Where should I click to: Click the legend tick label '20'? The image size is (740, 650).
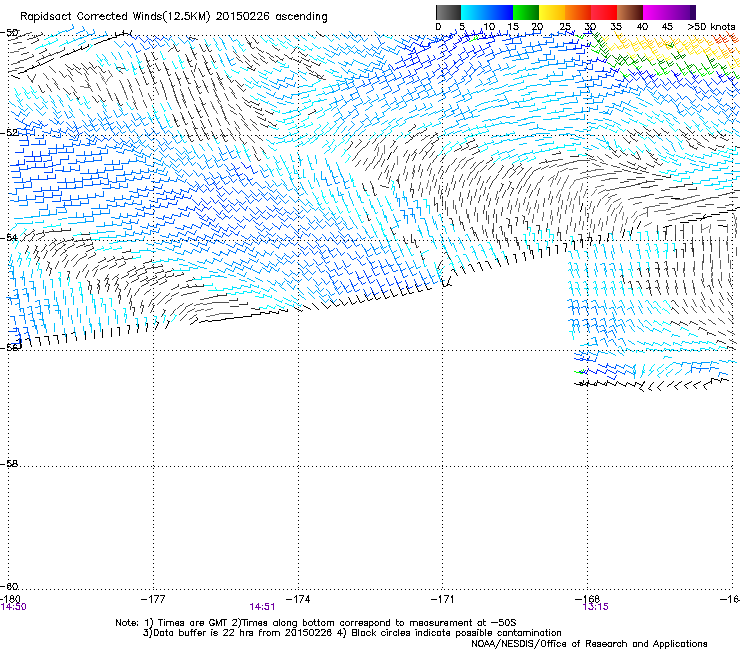tap(538, 27)
